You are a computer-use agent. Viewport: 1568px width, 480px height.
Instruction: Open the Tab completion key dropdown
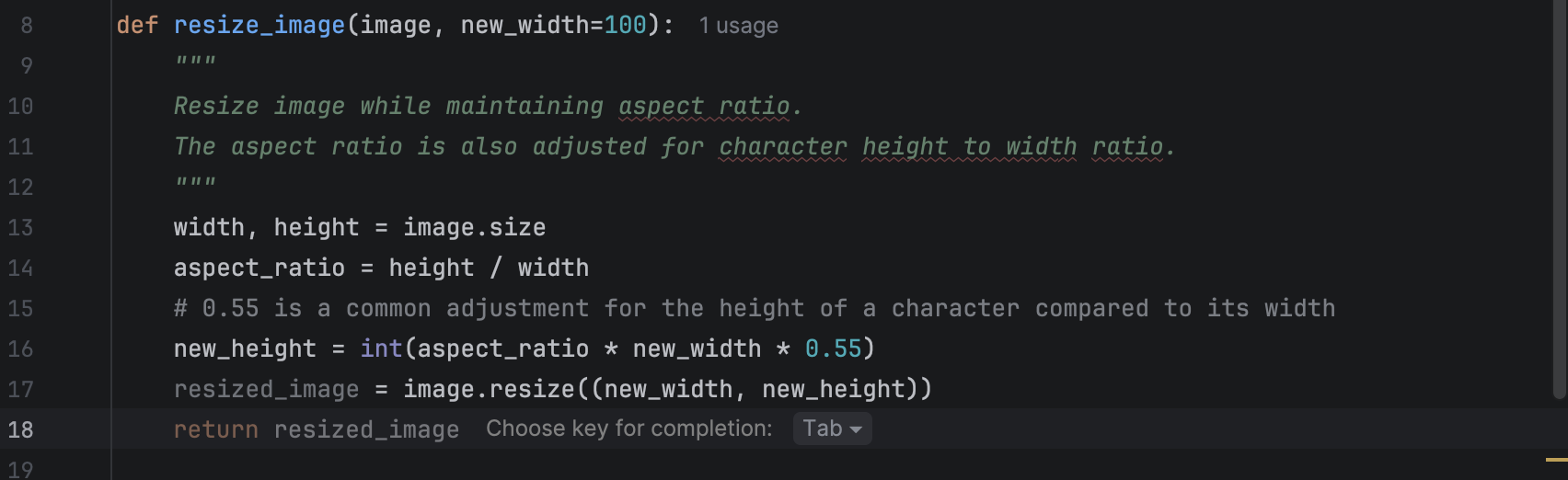point(832,429)
